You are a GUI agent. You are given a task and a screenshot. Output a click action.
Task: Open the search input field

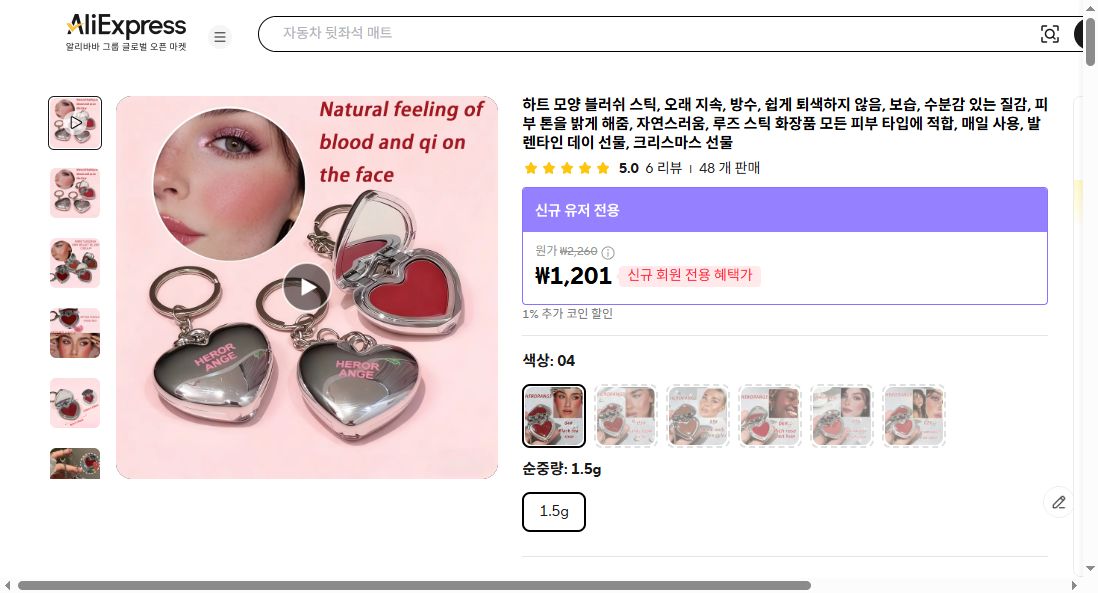pos(600,33)
